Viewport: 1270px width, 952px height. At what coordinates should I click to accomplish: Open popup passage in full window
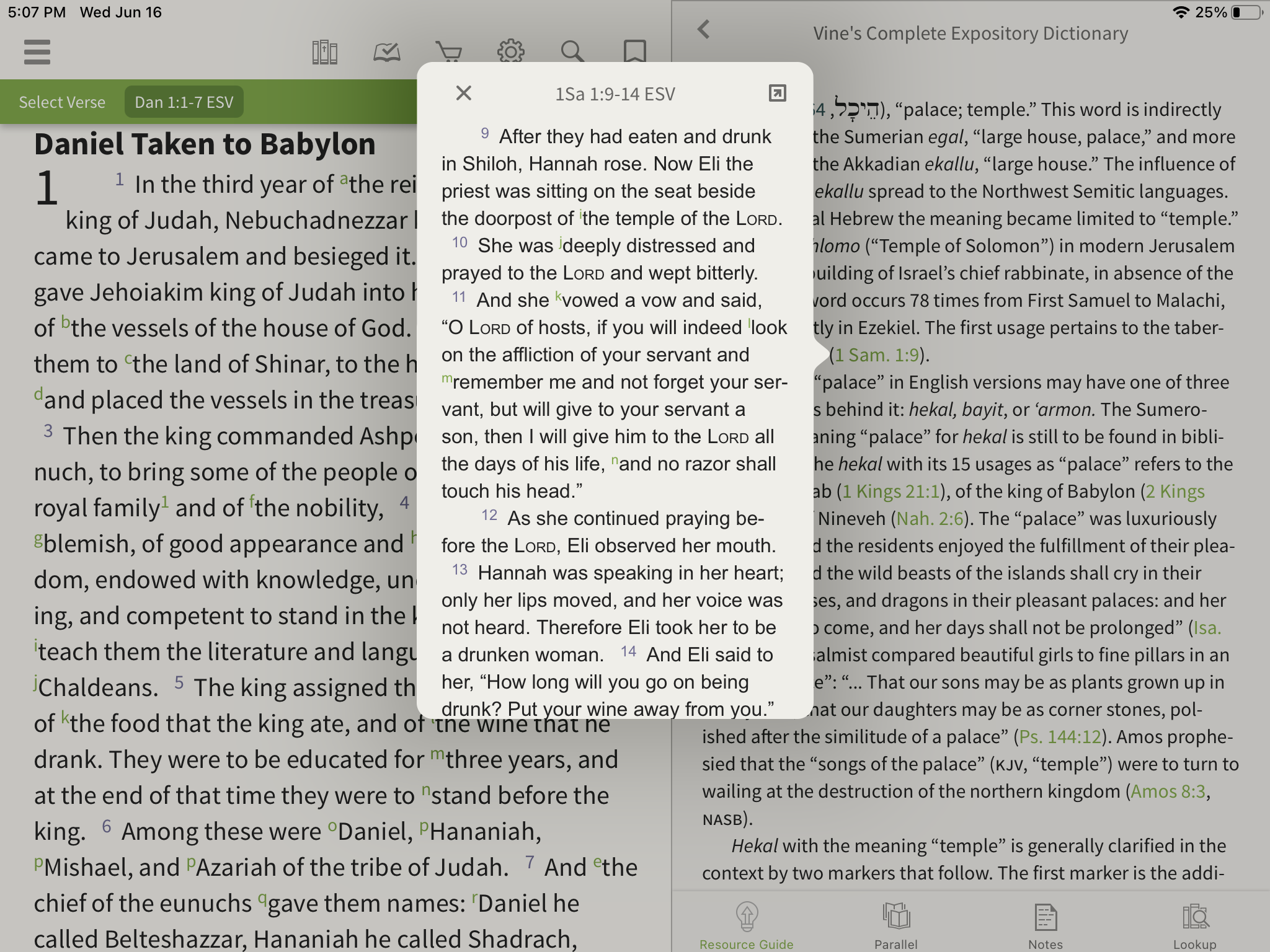tap(778, 93)
